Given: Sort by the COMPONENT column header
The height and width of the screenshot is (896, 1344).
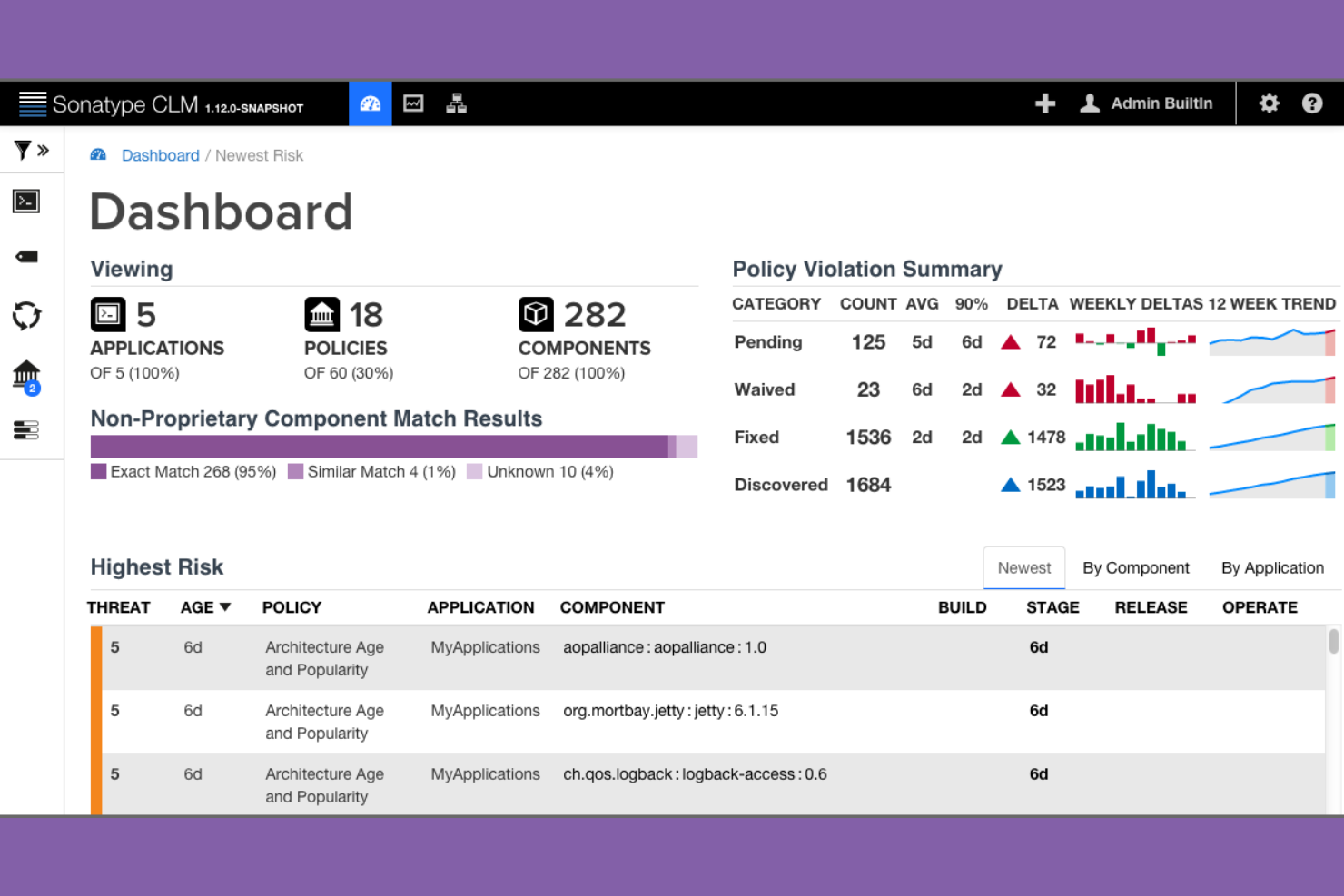Looking at the screenshot, I should (612, 607).
